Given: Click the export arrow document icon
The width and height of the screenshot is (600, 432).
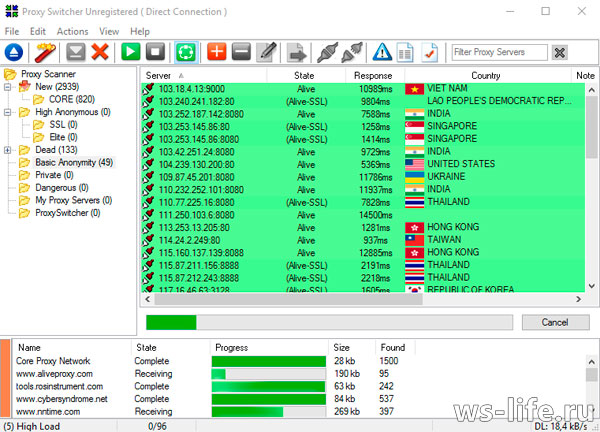Looking at the screenshot, I should [297, 52].
